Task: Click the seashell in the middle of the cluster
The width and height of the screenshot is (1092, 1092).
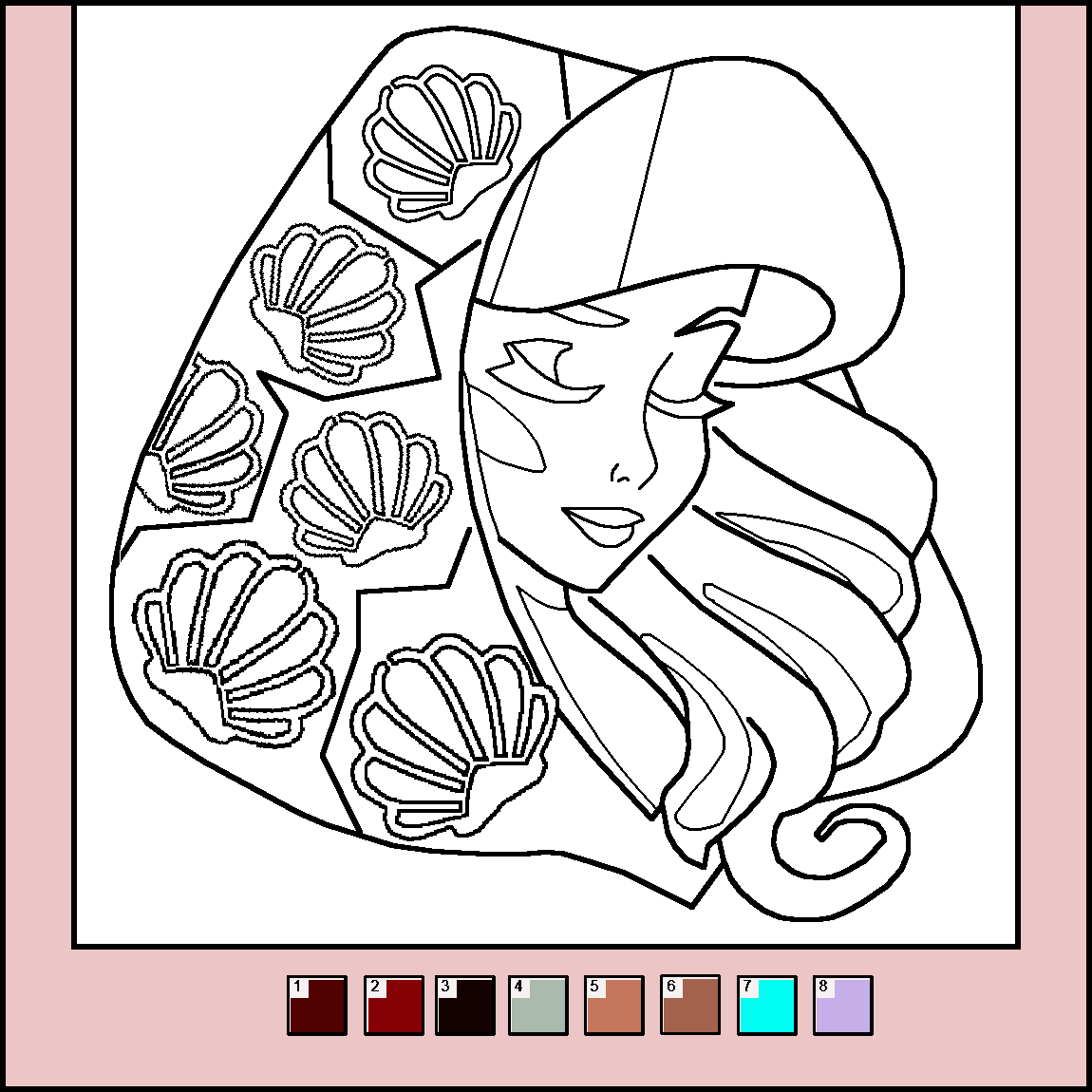Action: 366,484
